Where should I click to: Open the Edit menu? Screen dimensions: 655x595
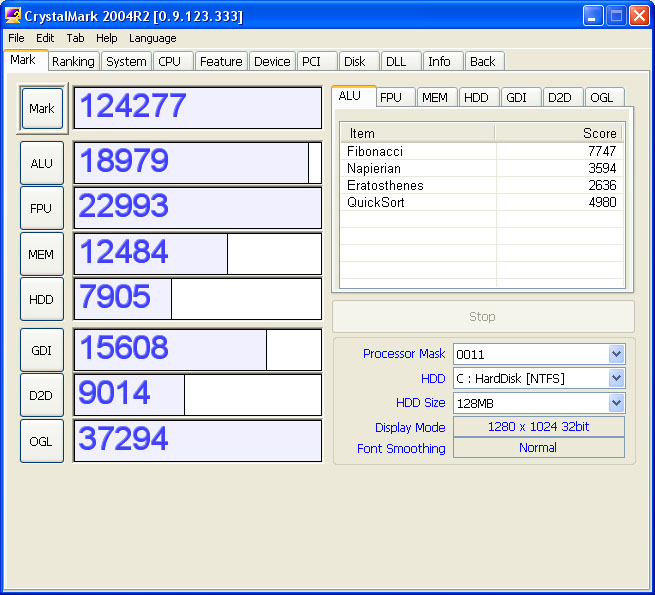tap(45, 38)
